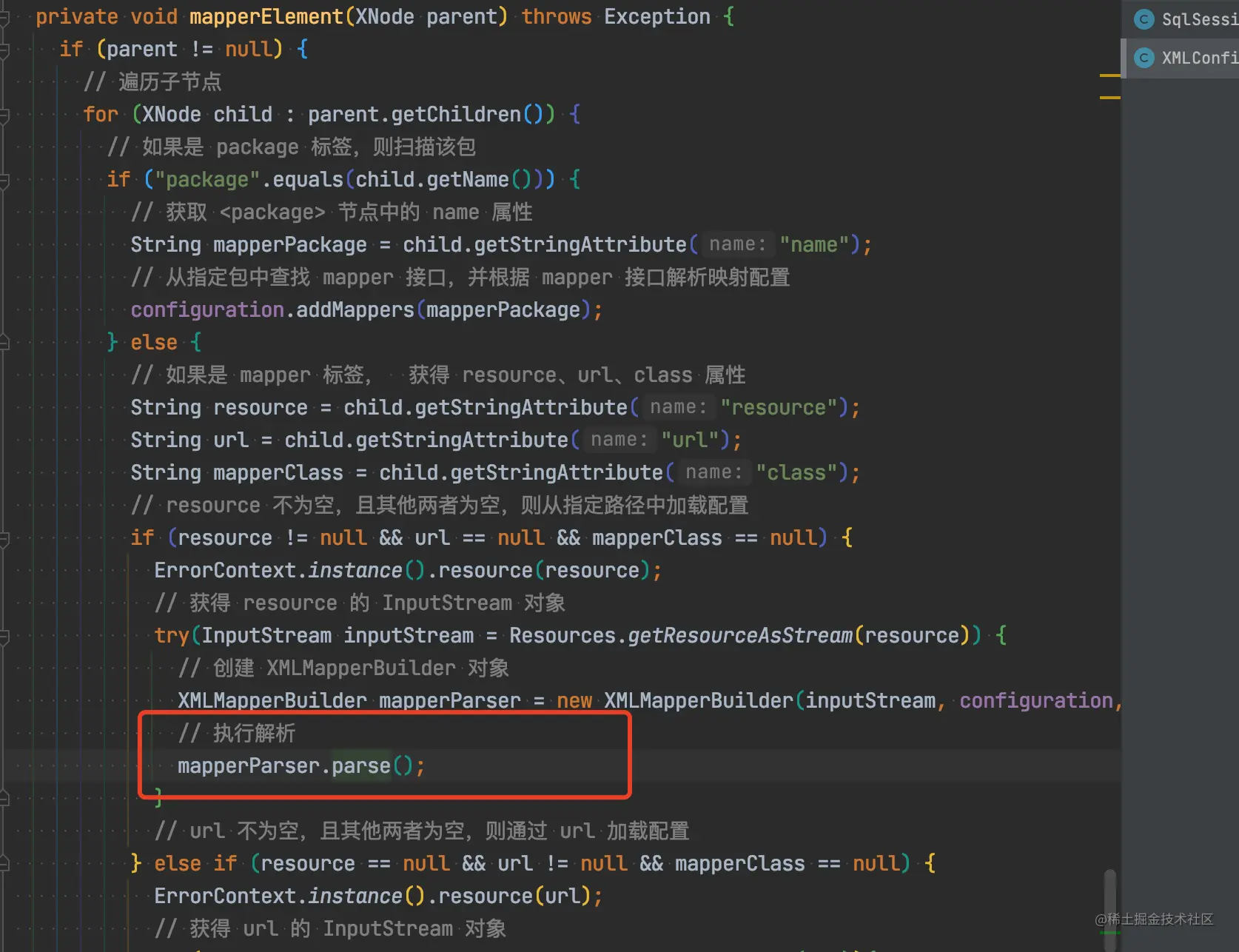
Task: Click the 'try' keyword
Action: [x=172, y=636]
